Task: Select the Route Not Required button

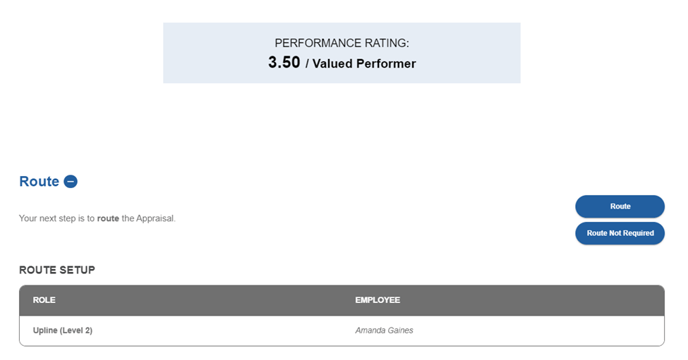Action: click(x=620, y=233)
